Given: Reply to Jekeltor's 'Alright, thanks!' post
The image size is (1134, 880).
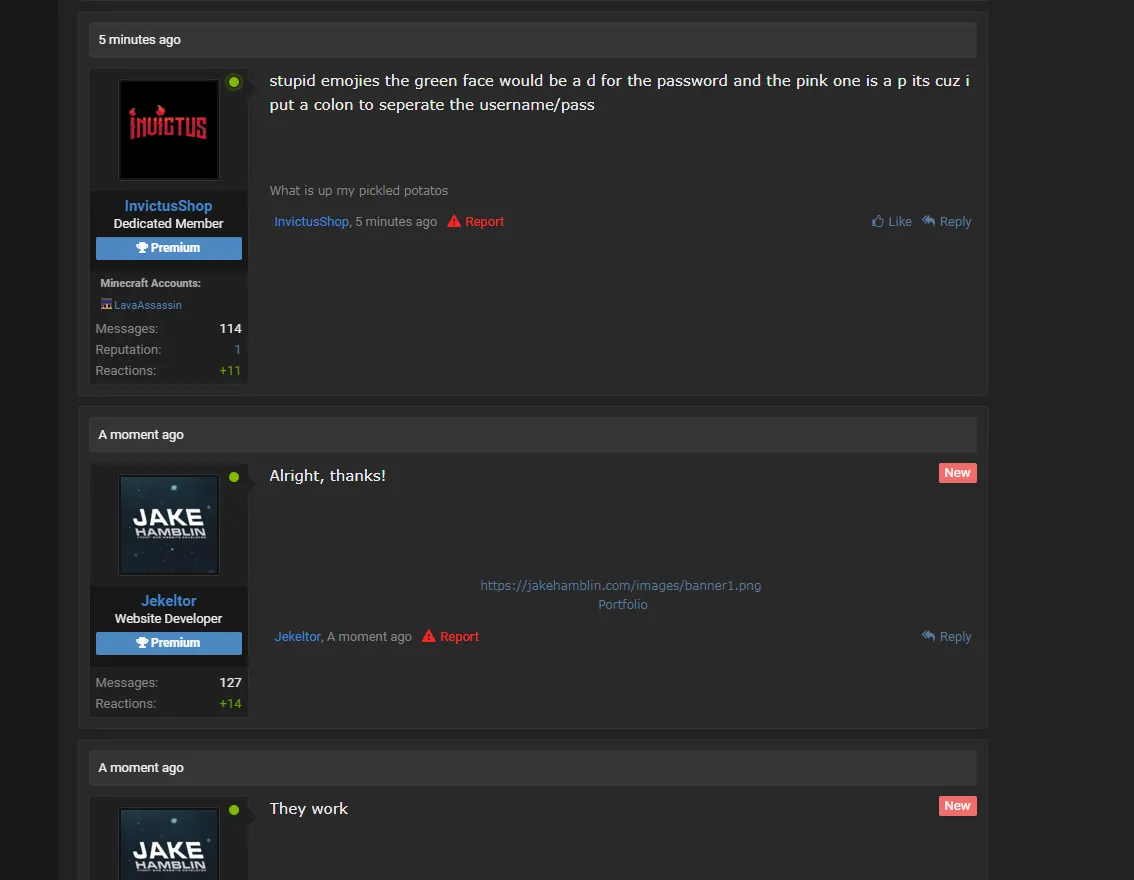Looking at the screenshot, I should coord(947,637).
